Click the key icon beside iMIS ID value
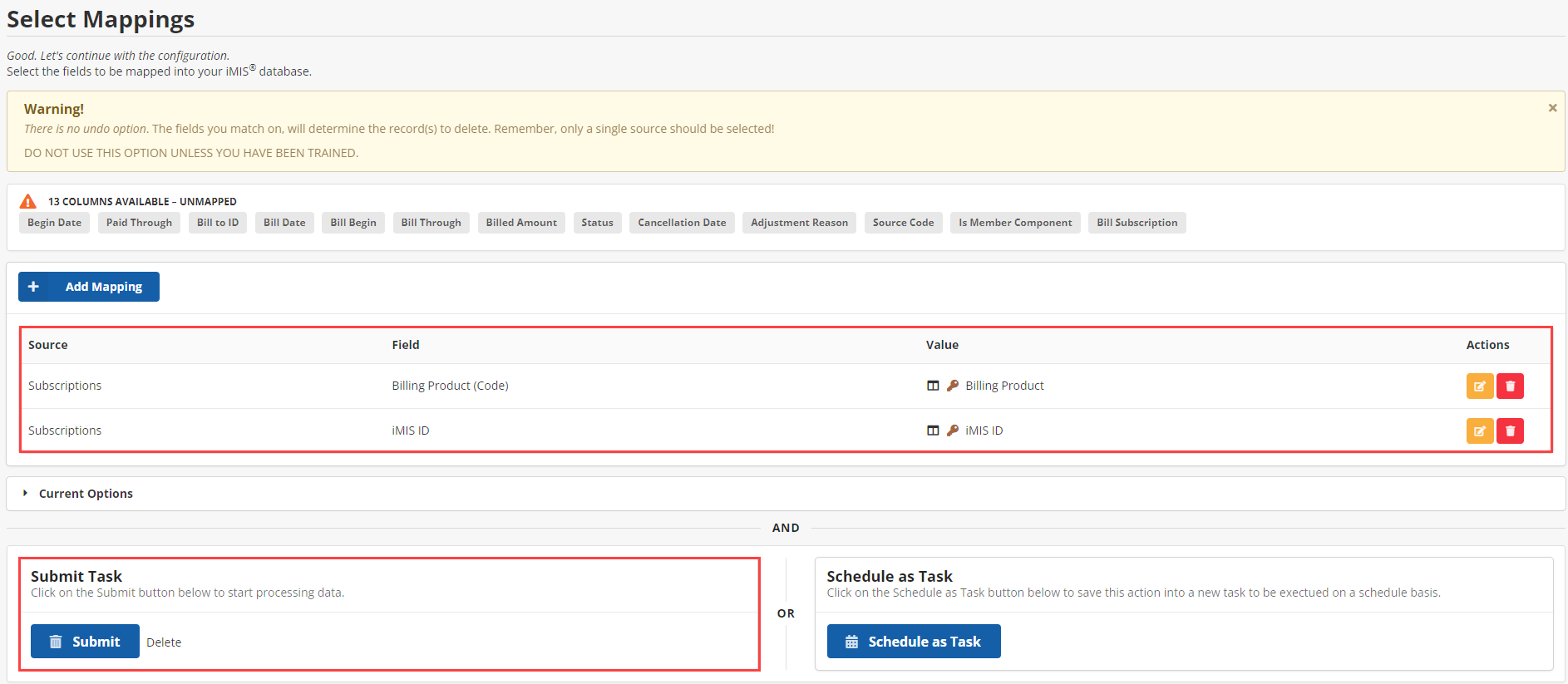 click(953, 431)
